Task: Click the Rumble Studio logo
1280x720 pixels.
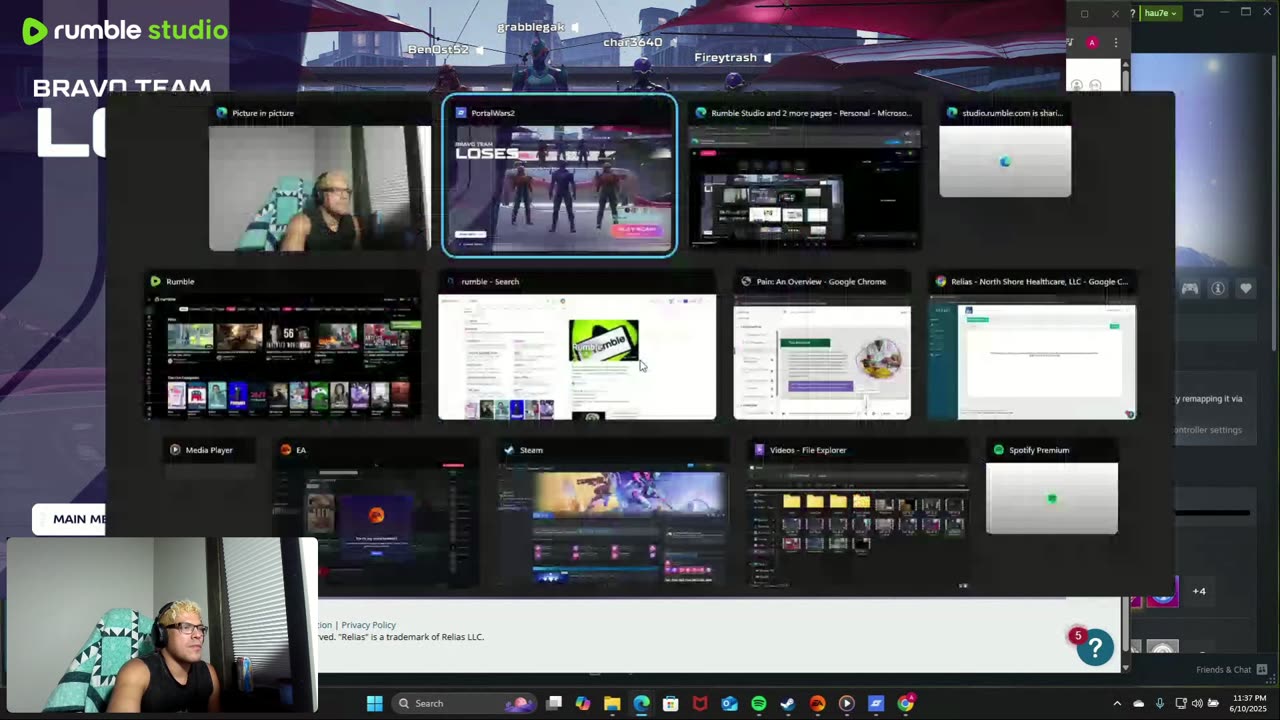Action: click(x=125, y=31)
